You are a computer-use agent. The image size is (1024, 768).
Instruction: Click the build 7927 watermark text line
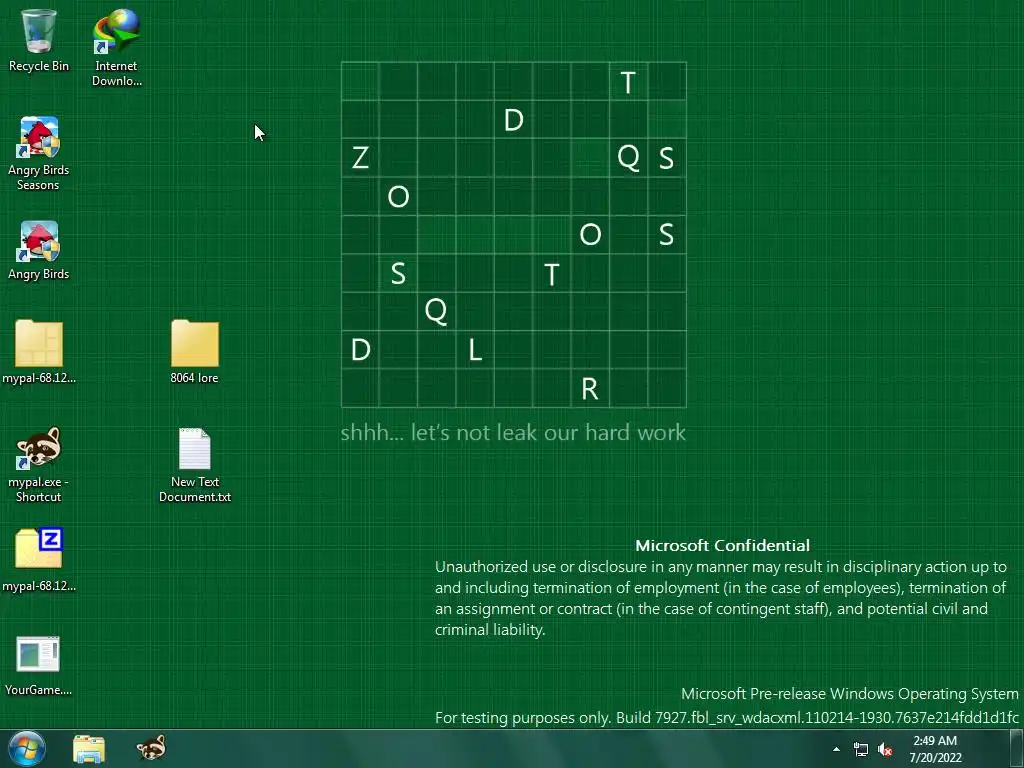(727, 718)
